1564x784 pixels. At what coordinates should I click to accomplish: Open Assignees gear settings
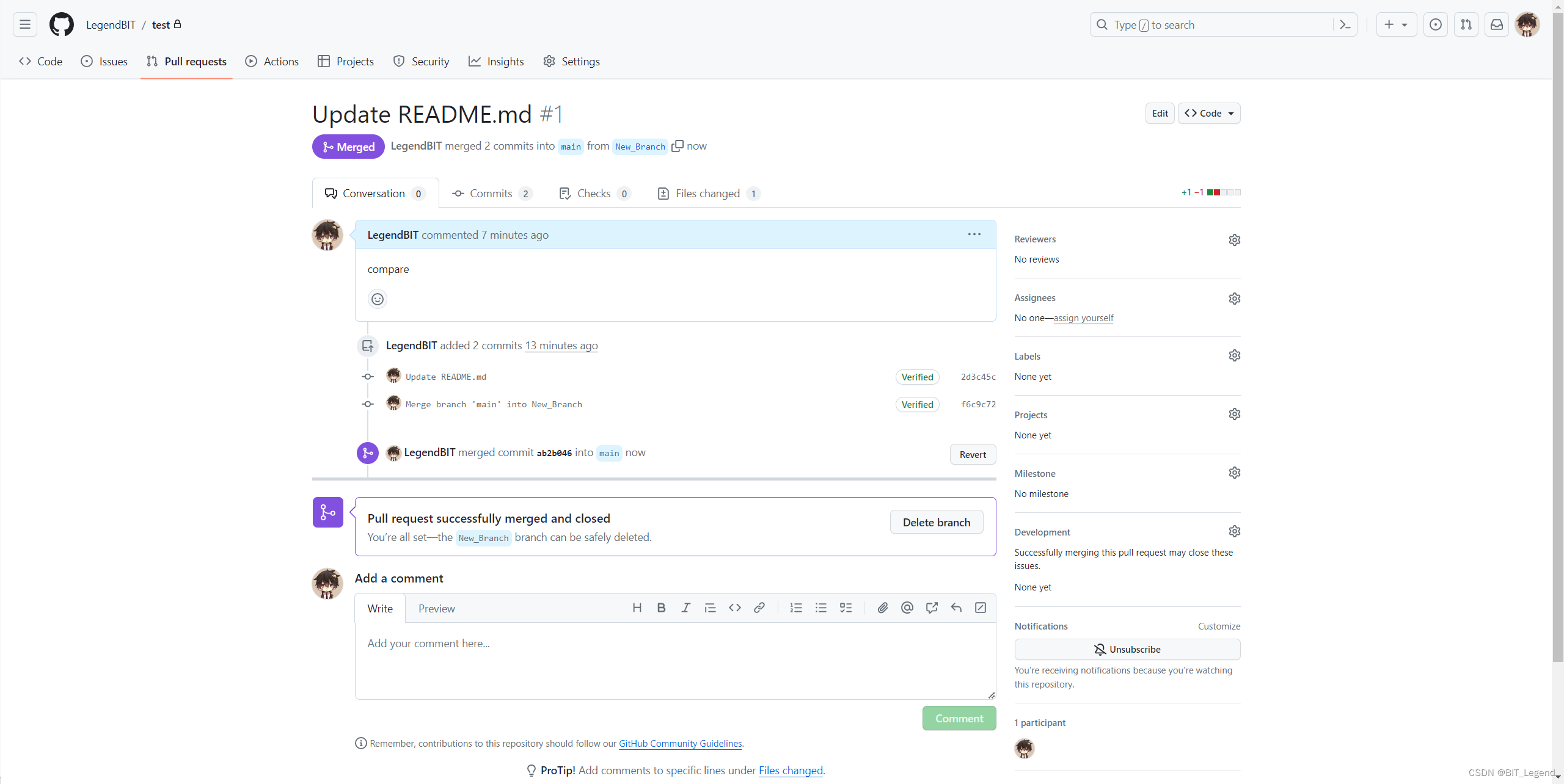tap(1234, 299)
